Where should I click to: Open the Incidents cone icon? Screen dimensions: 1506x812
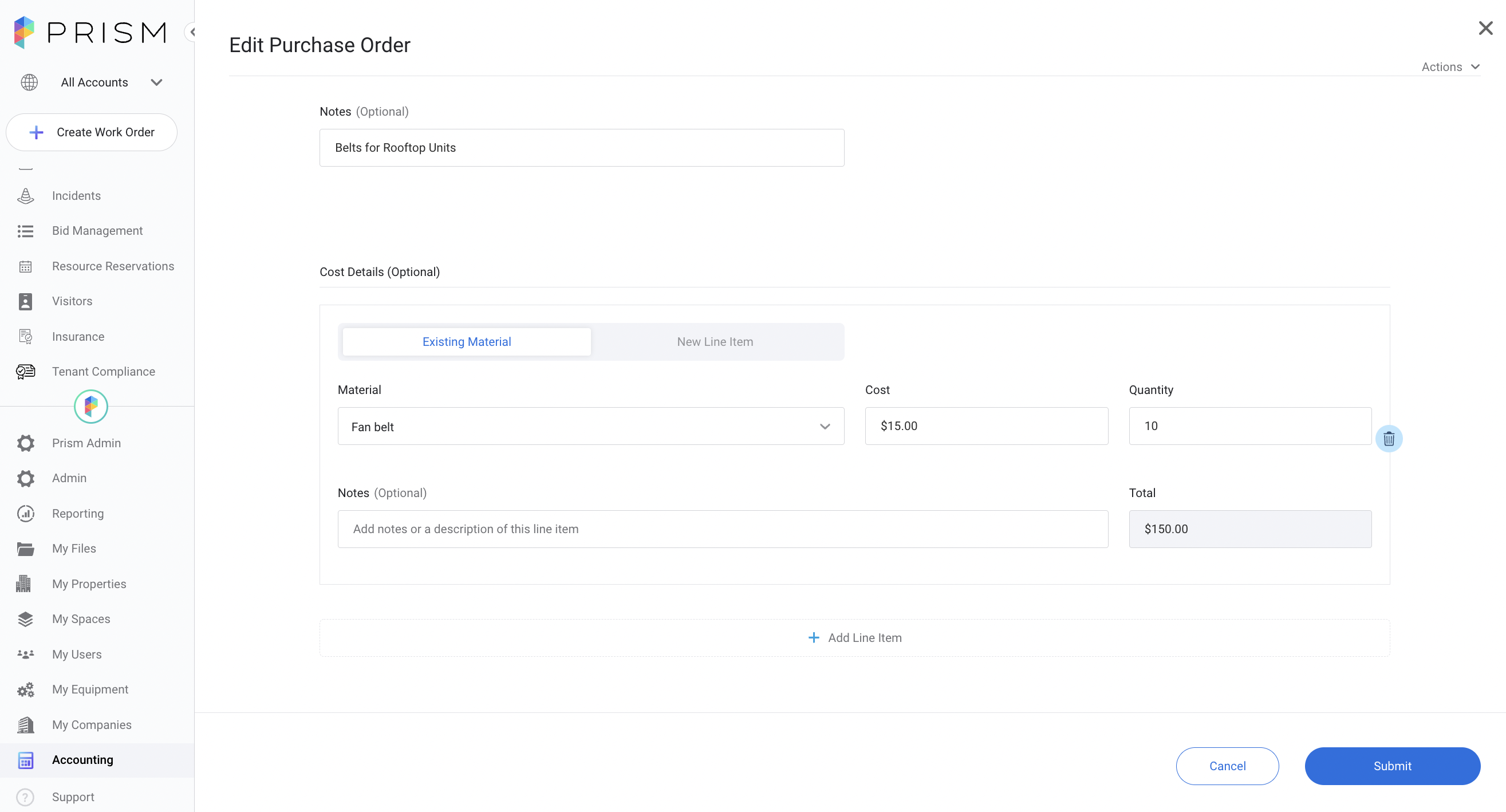(25, 196)
